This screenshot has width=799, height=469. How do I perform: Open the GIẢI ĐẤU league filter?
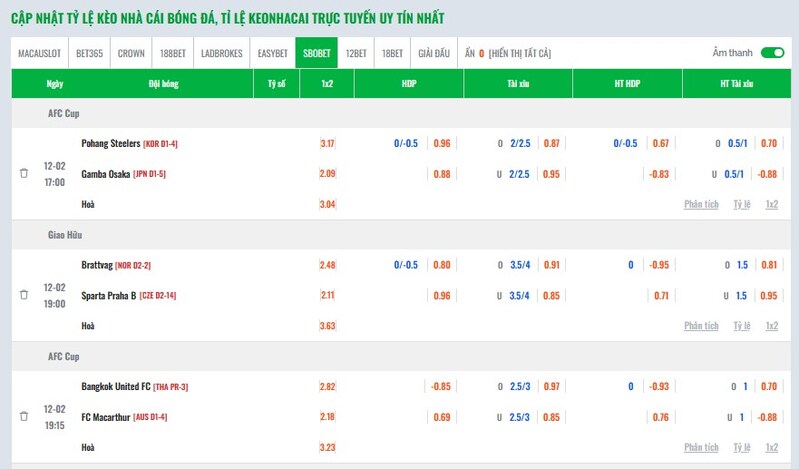click(433, 53)
